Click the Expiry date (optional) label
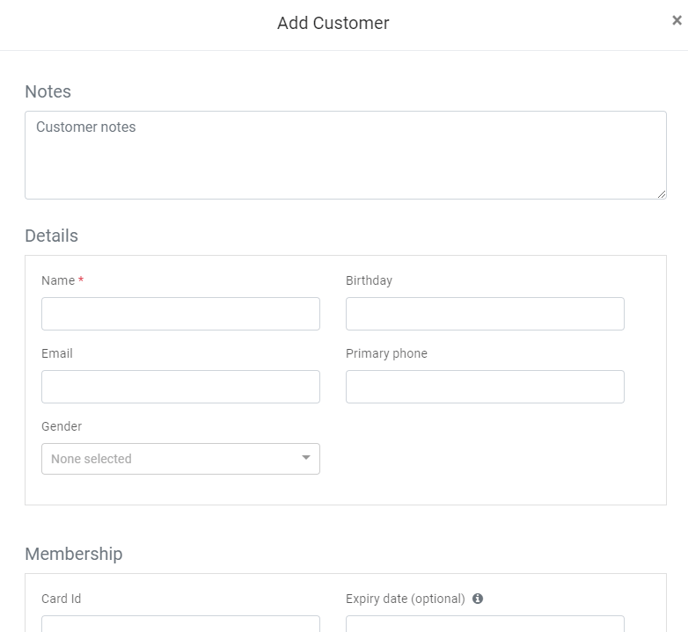 405,599
